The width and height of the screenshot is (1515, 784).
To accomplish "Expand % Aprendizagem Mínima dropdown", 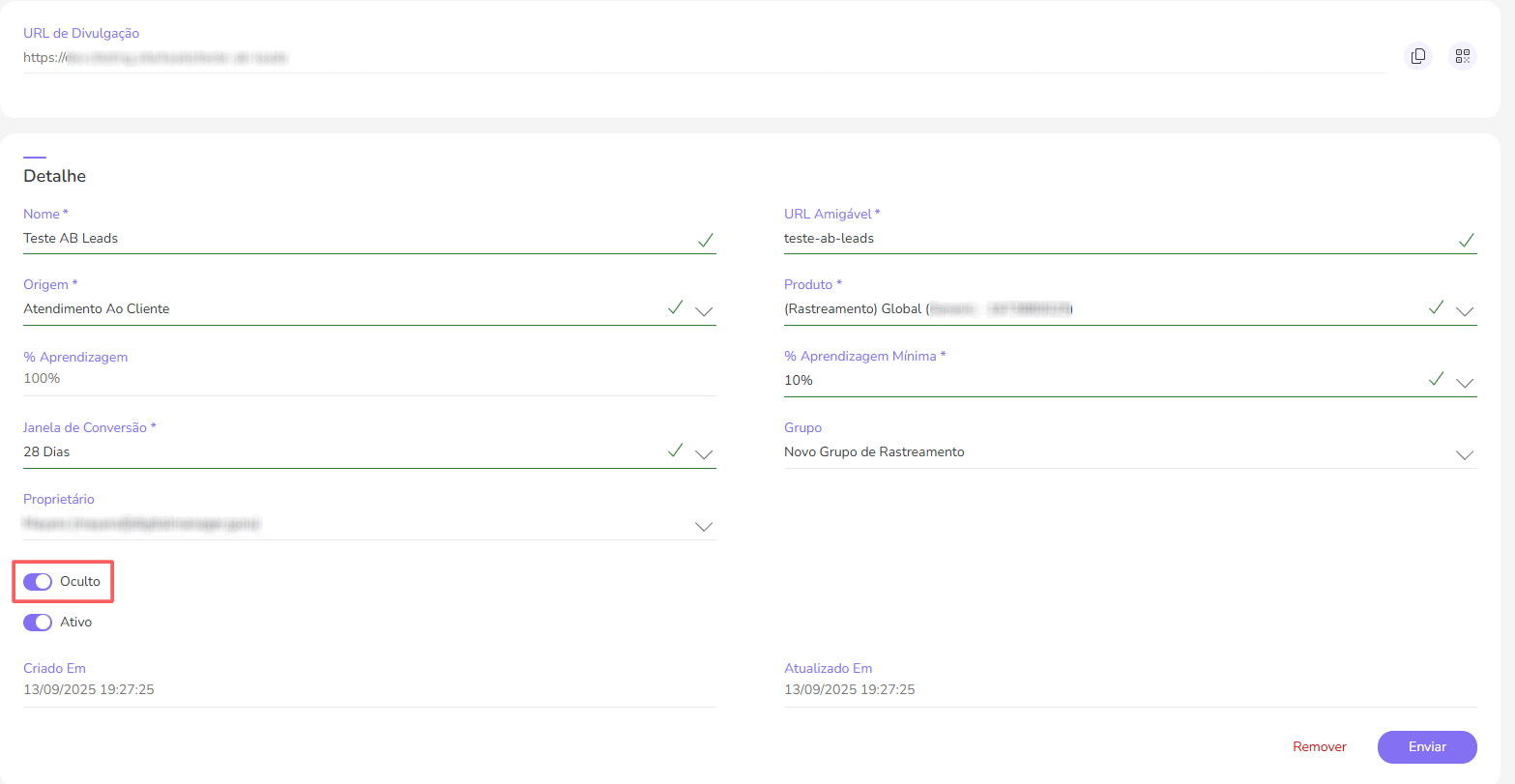I will (x=1465, y=382).
